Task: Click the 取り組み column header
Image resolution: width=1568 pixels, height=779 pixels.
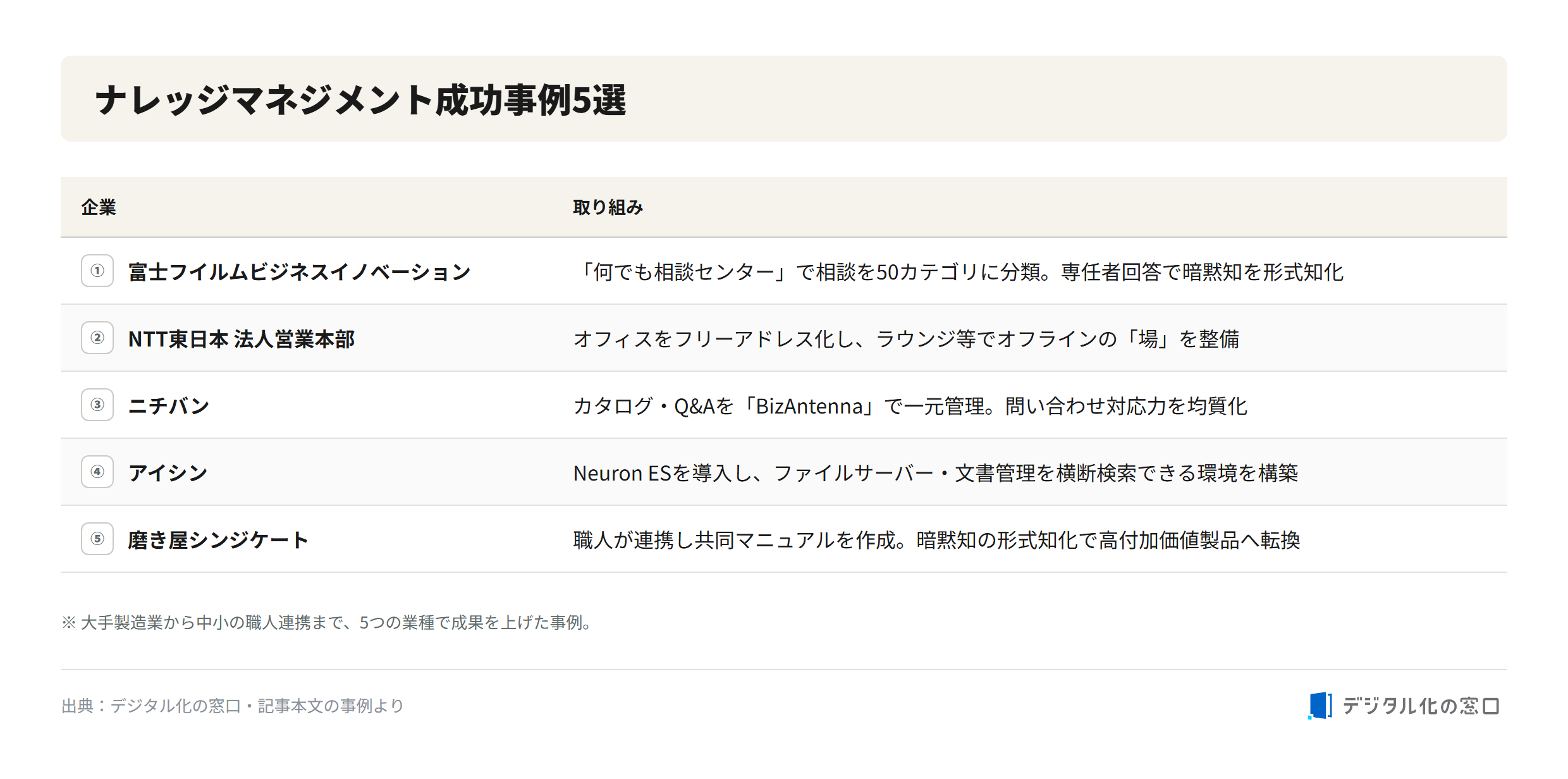Action: (x=608, y=207)
